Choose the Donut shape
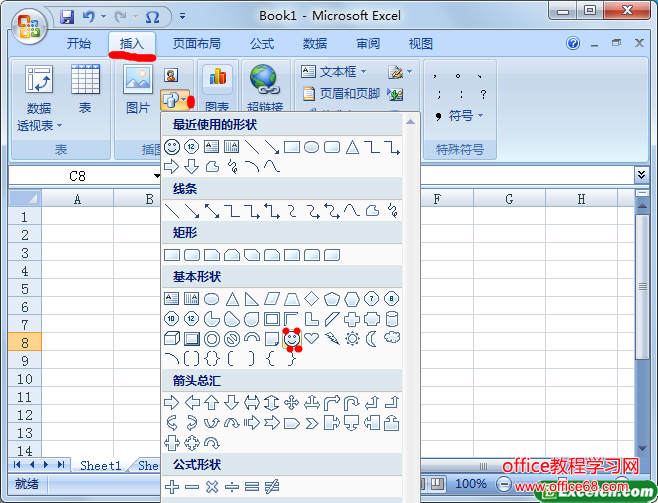This screenshot has width=658, height=503. [212, 339]
